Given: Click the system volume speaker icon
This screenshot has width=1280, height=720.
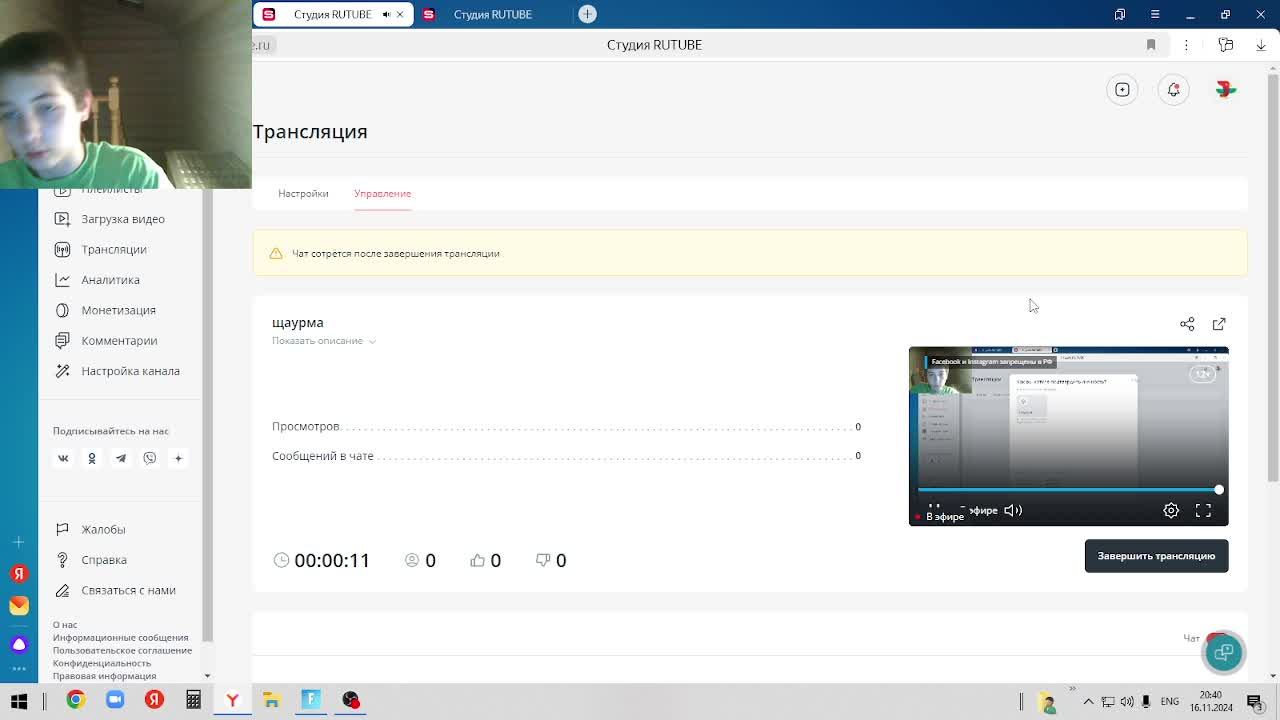Looking at the screenshot, I should (x=1127, y=701).
